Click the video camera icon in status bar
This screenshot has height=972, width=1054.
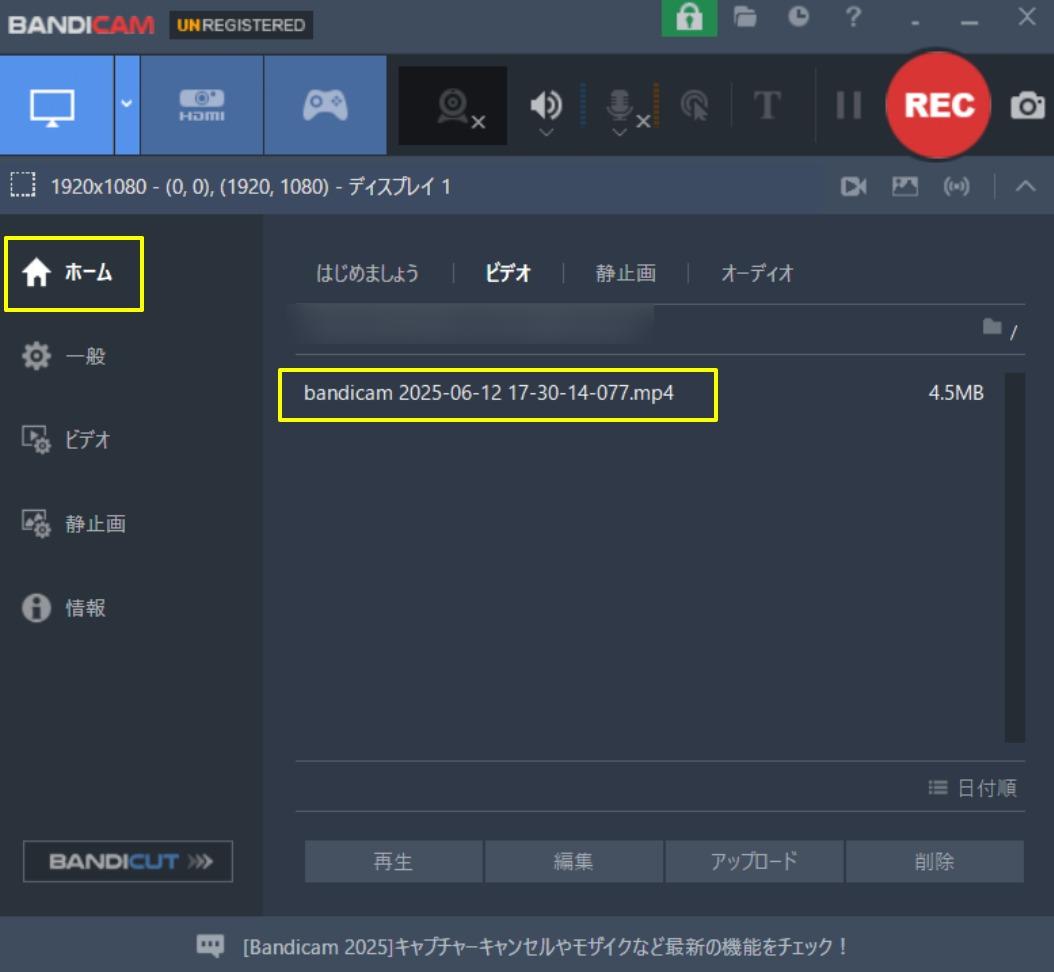point(854,186)
